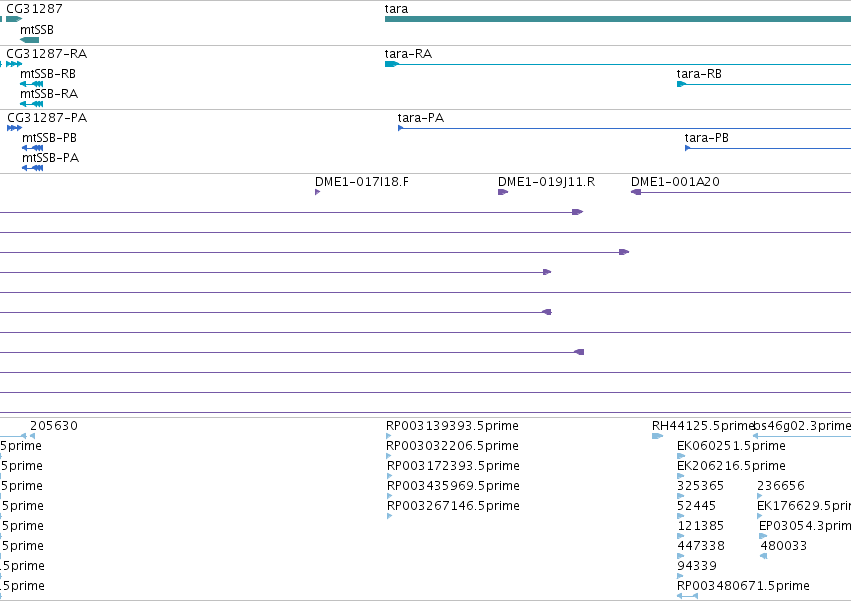Screen dimensions: 851x601
Task: Select the RH44125.5prime EST glyph
Action: (657, 436)
